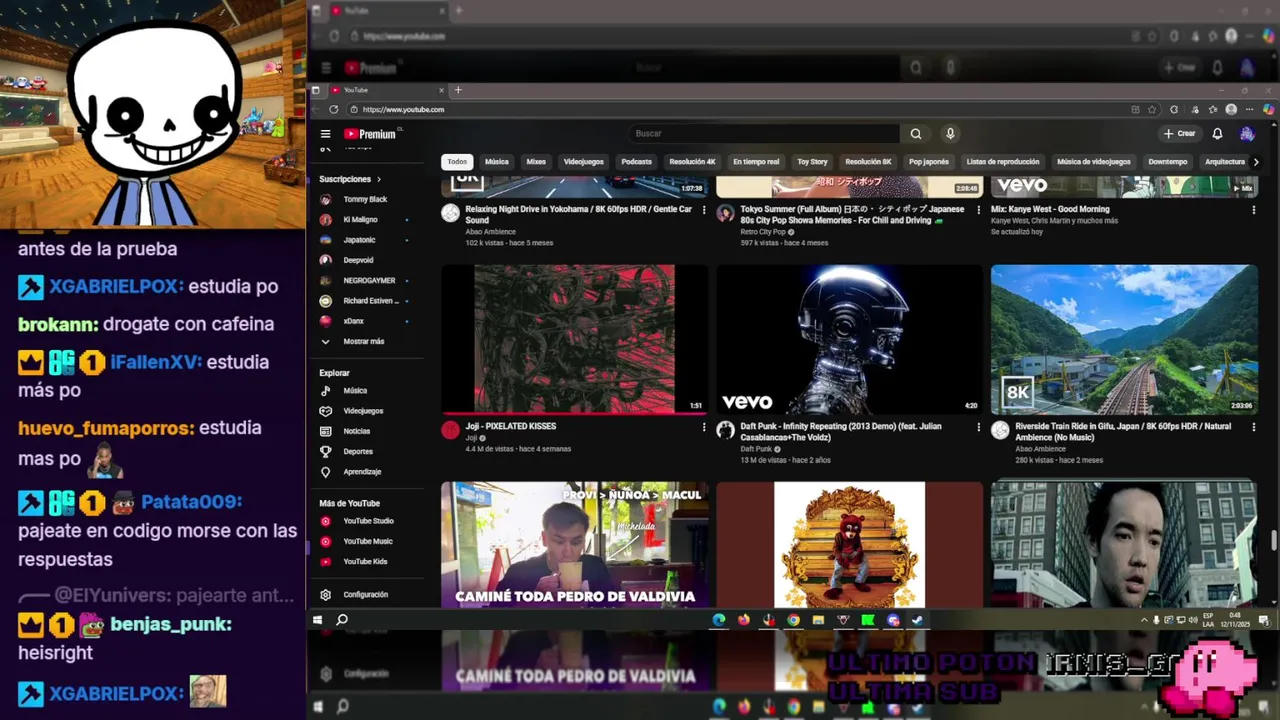Expand the Suscripciones section chevron
The image size is (1280, 720).
coord(379,179)
